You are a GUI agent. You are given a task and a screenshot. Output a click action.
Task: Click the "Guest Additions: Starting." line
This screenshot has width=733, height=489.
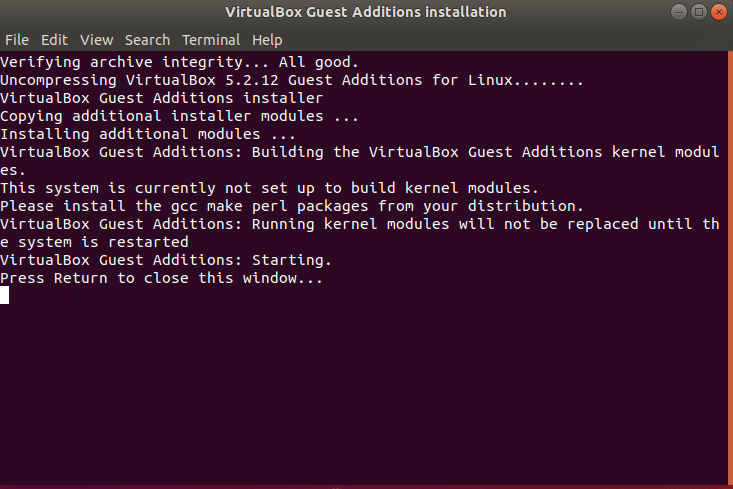(166, 260)
